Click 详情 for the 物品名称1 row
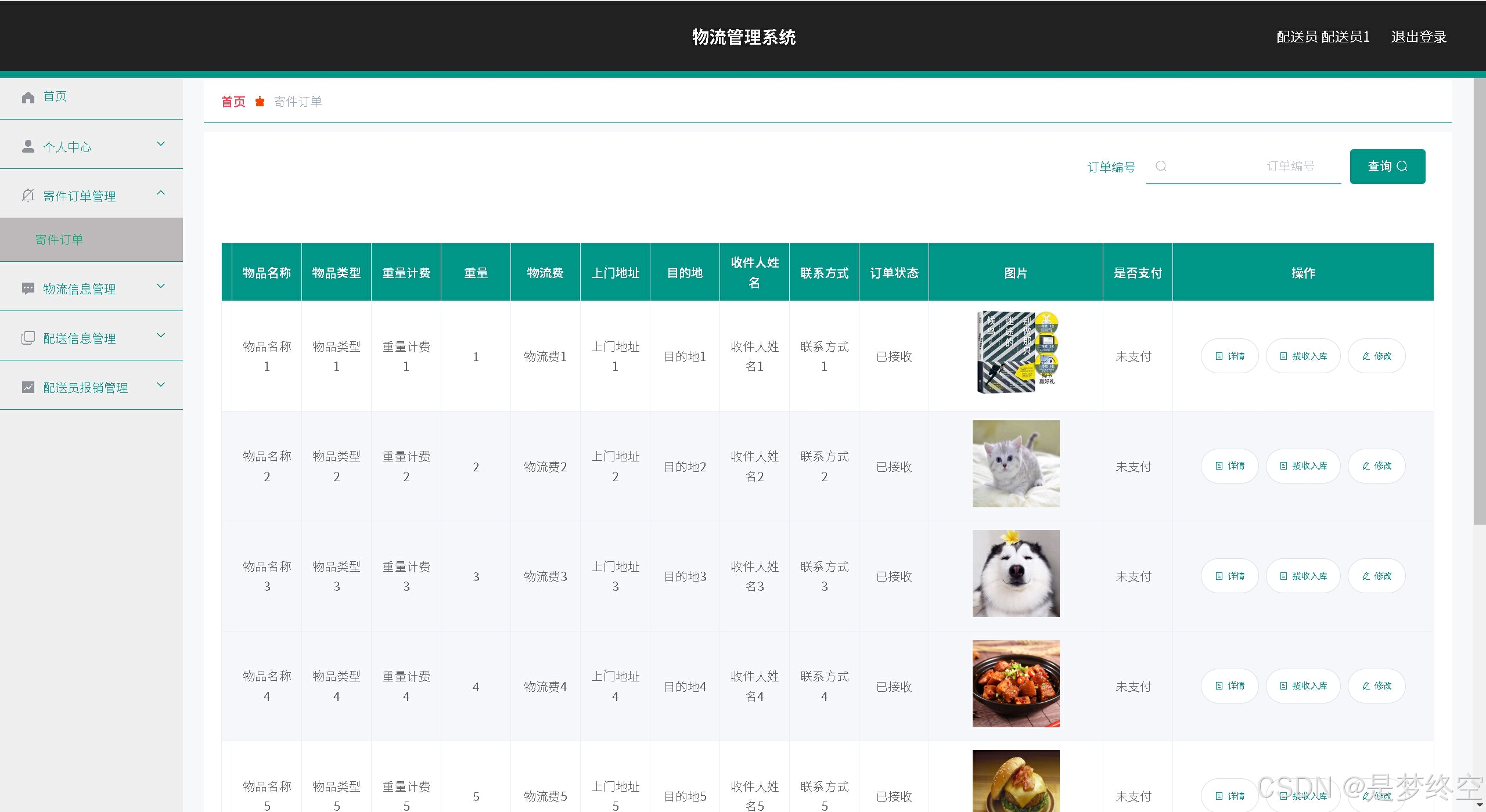 1229,356
